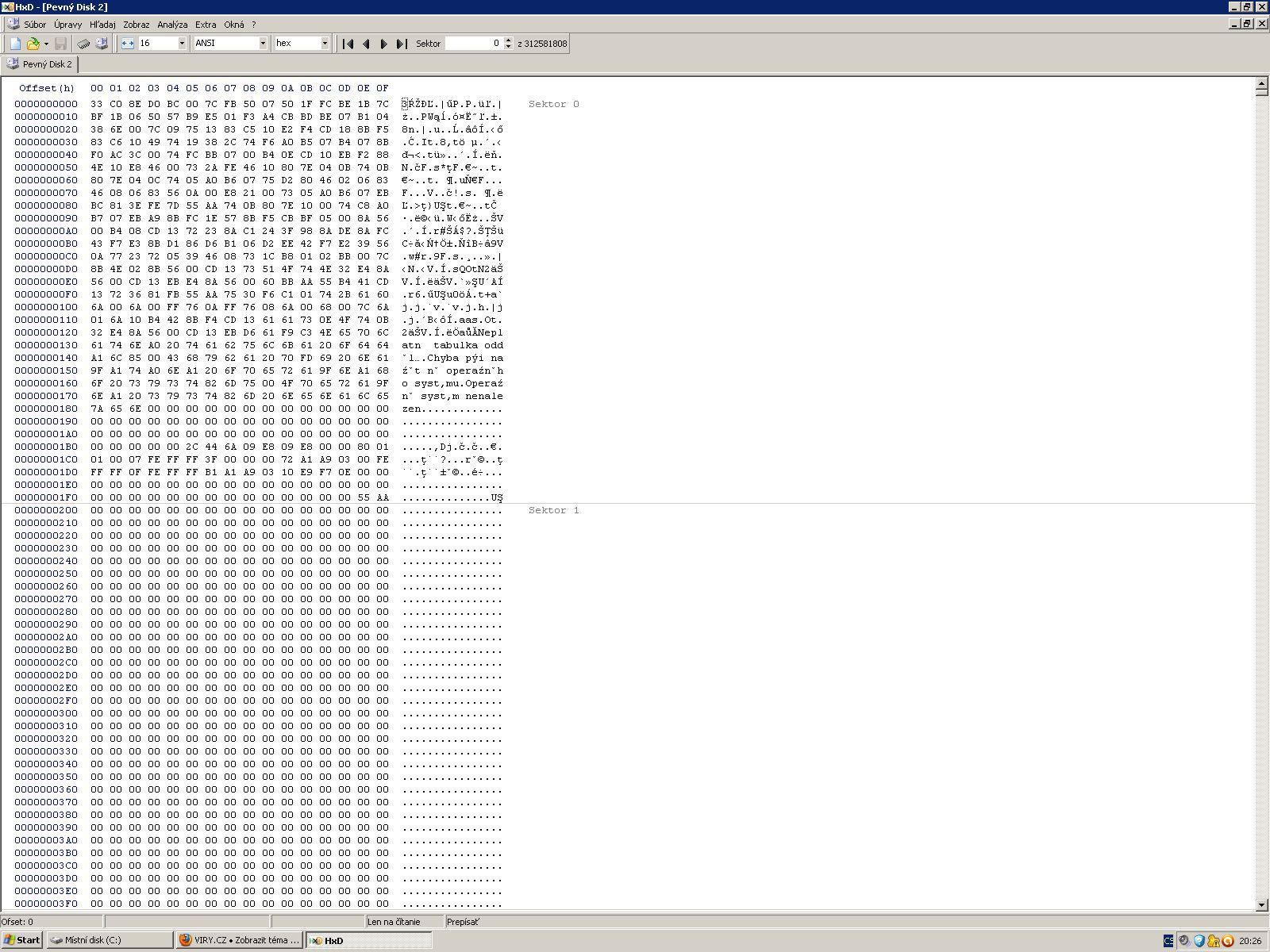Open the hex offset base dropdown
This screenshot has height=952, width=1270.
point(325,44)
